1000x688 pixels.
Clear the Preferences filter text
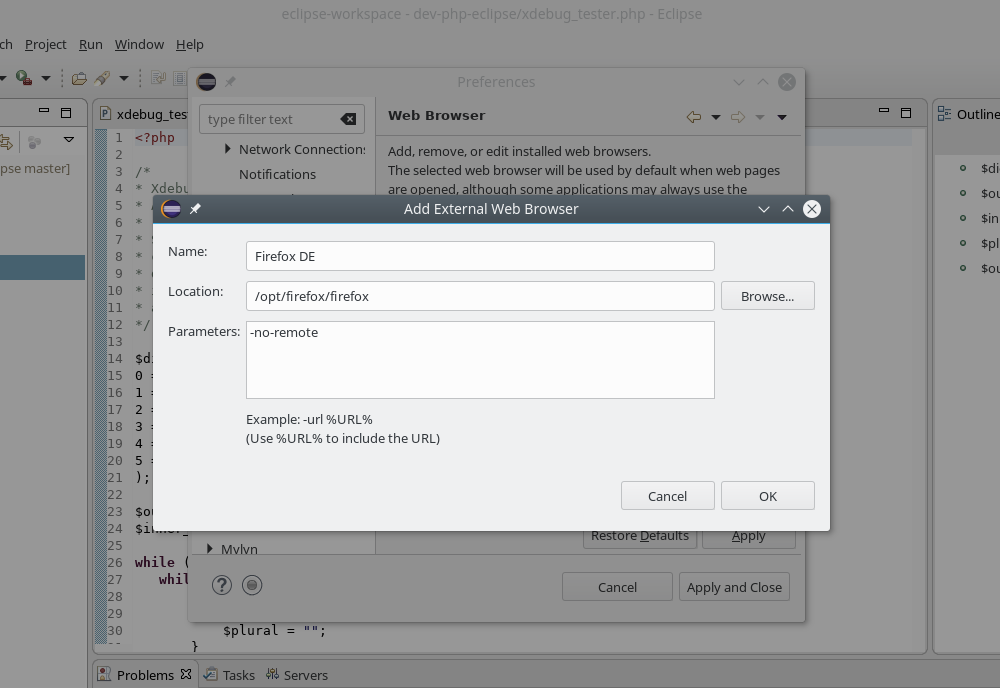pos(348,119)
